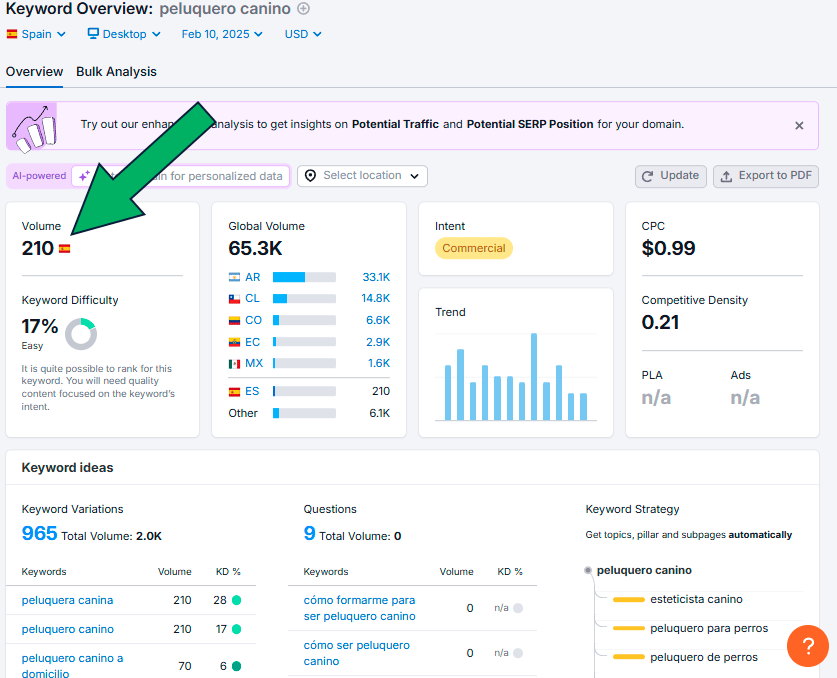This screenshot has width=837, height=678.
Task: Dismiss the enhanced analysis banner
Action: pos(799,126)
